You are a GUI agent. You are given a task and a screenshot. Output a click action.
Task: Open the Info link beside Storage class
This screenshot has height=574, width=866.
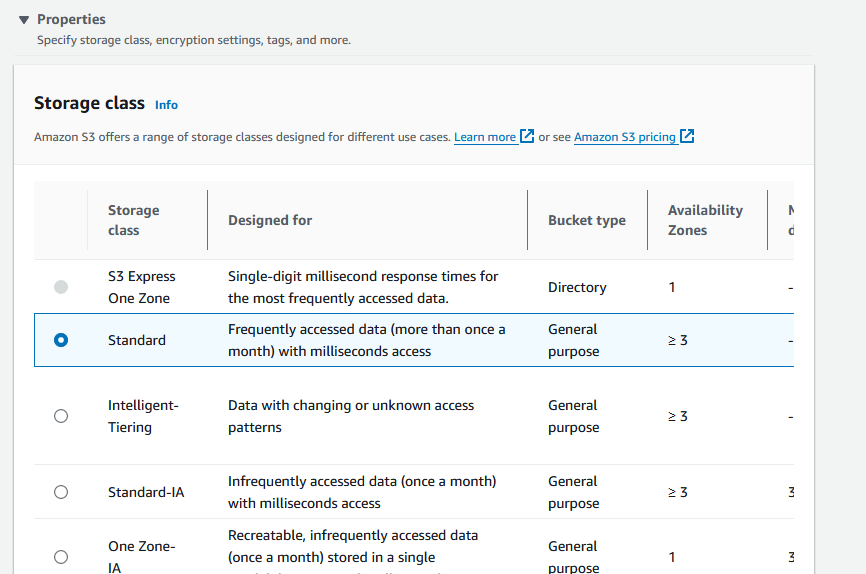[x=166, y=105]
